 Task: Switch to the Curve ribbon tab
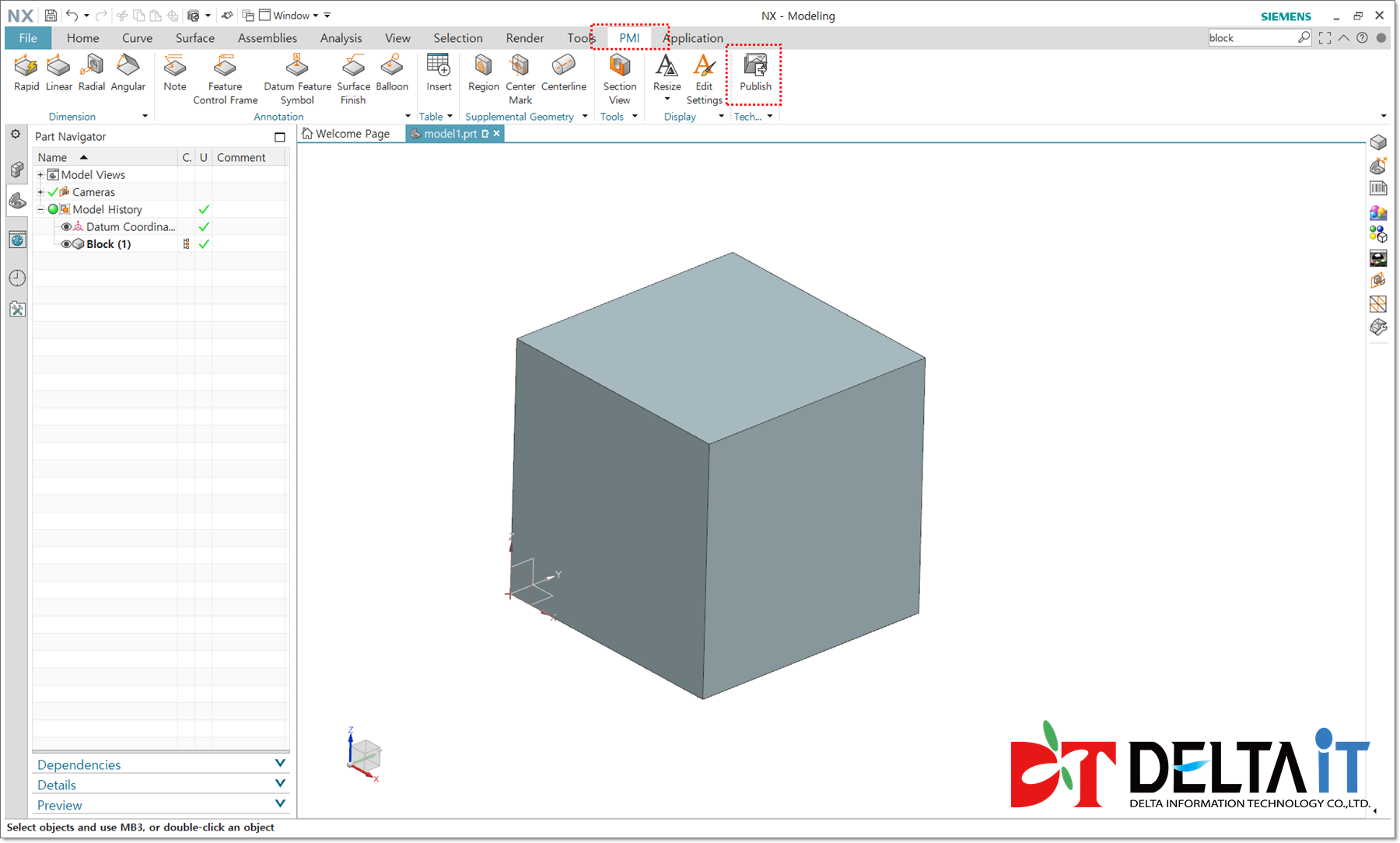(137, 37)
